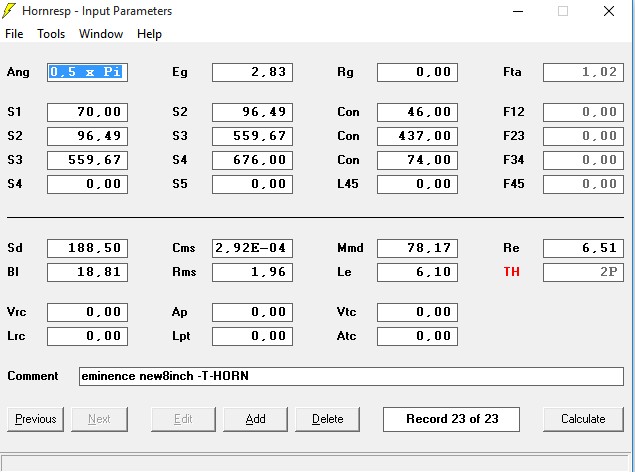Click the Le field with 6,10

(418, 272)
